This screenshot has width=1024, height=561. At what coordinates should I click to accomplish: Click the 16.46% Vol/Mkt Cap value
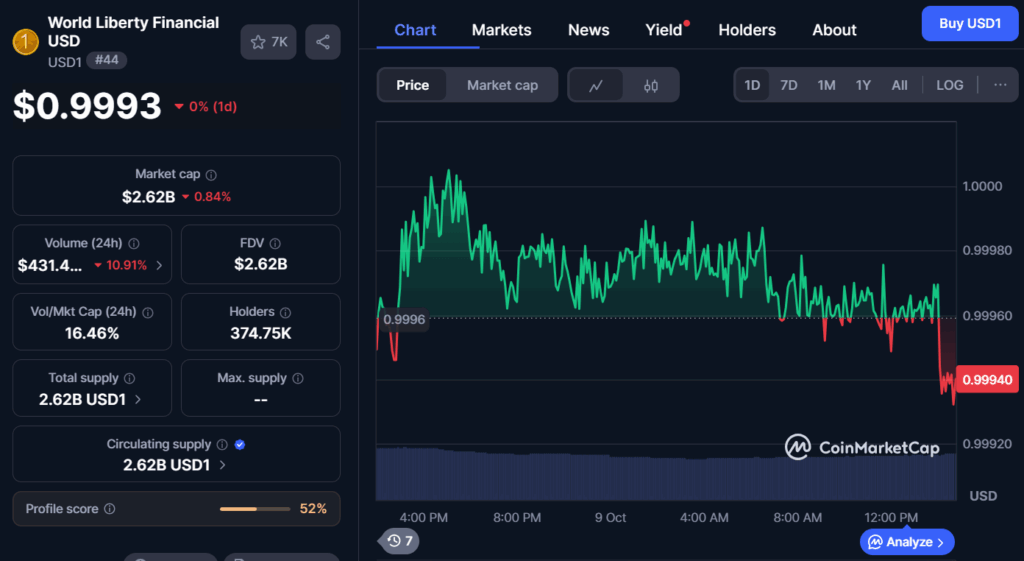pyautogui.click(x=92, y=334)
